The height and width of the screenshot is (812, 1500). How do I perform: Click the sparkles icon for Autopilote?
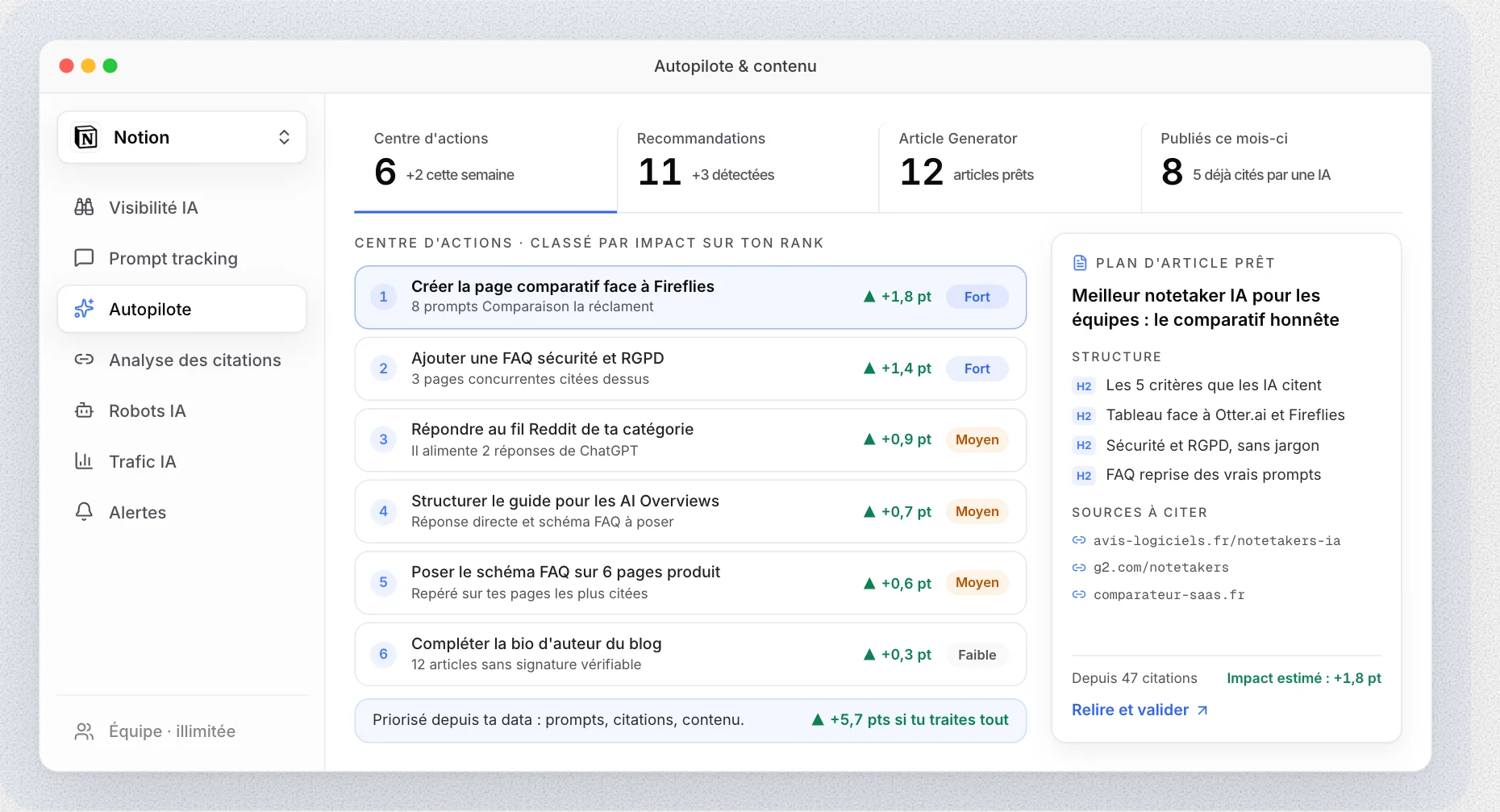tap(84, 309)
